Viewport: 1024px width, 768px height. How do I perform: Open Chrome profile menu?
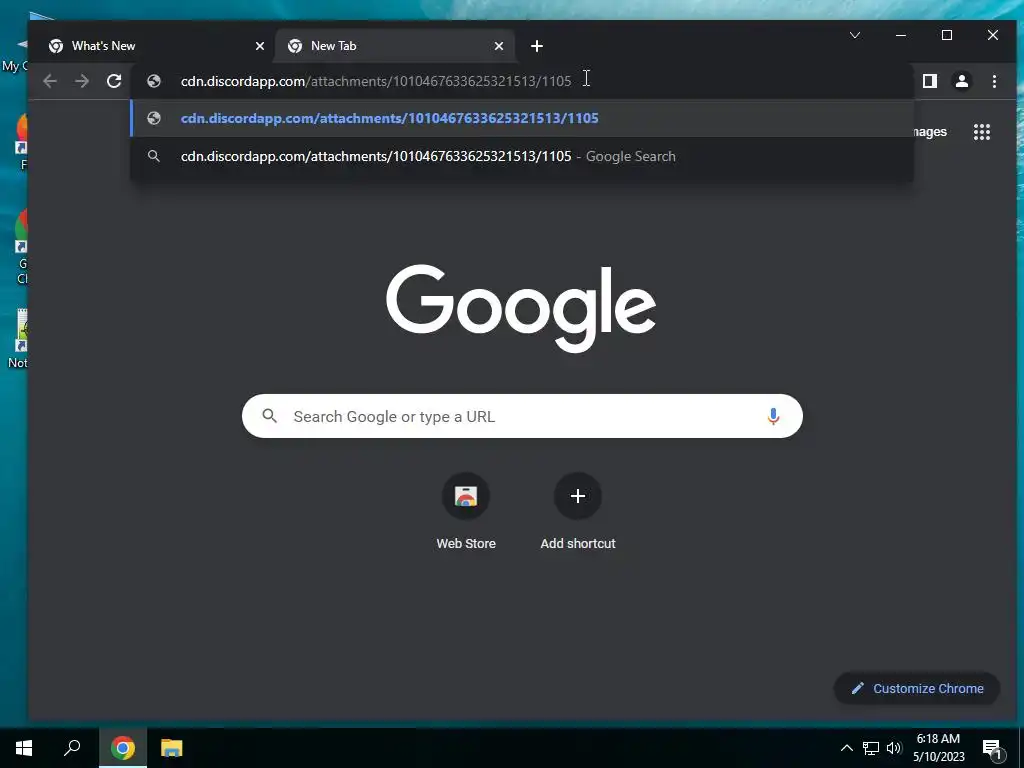(x=962, y=81)
